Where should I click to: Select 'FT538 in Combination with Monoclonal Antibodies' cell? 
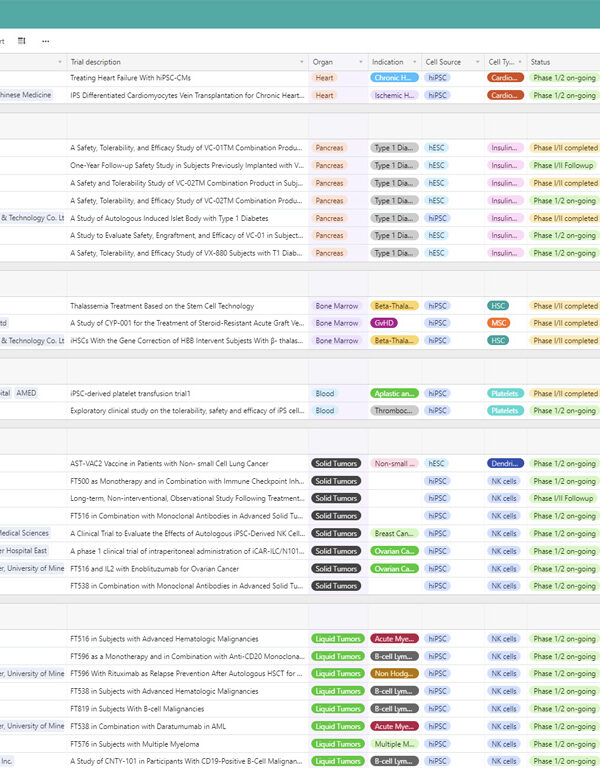(x=188, y=586)
